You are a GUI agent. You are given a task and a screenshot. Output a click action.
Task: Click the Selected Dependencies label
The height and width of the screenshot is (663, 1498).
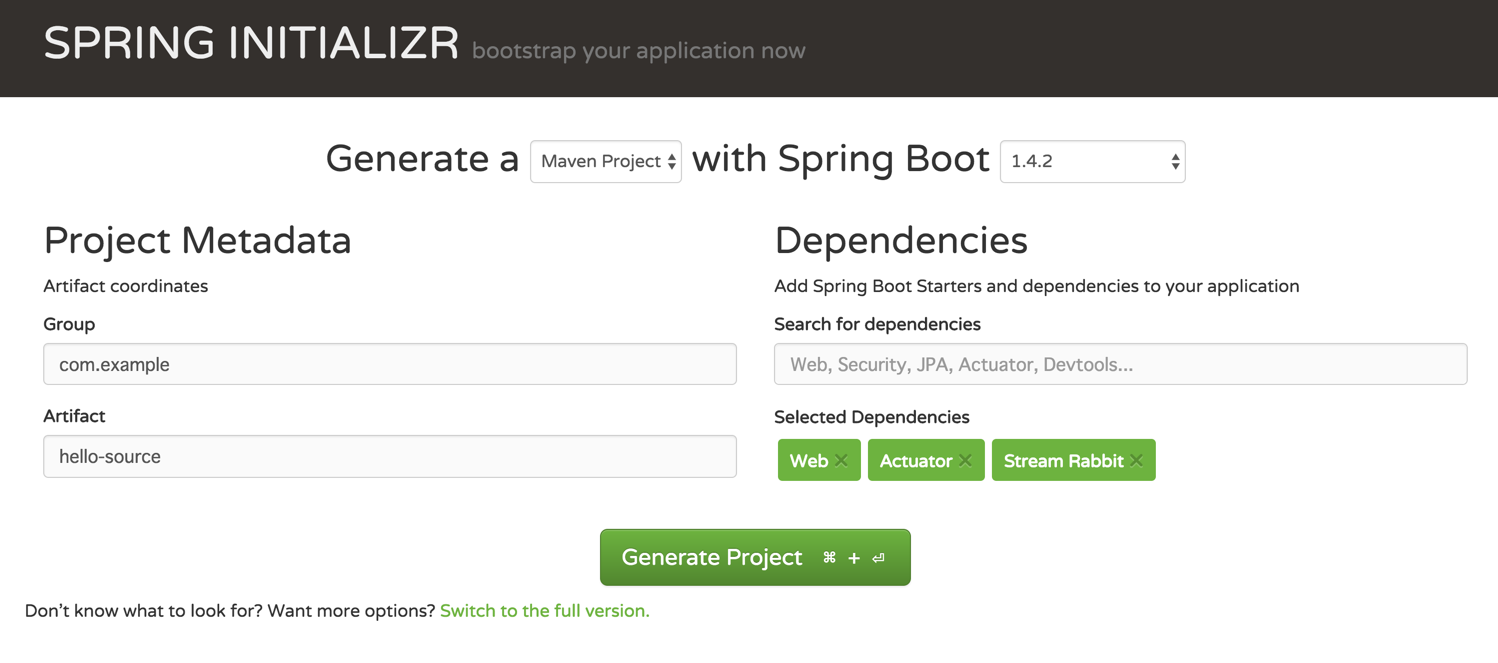(x=871, y=417)
